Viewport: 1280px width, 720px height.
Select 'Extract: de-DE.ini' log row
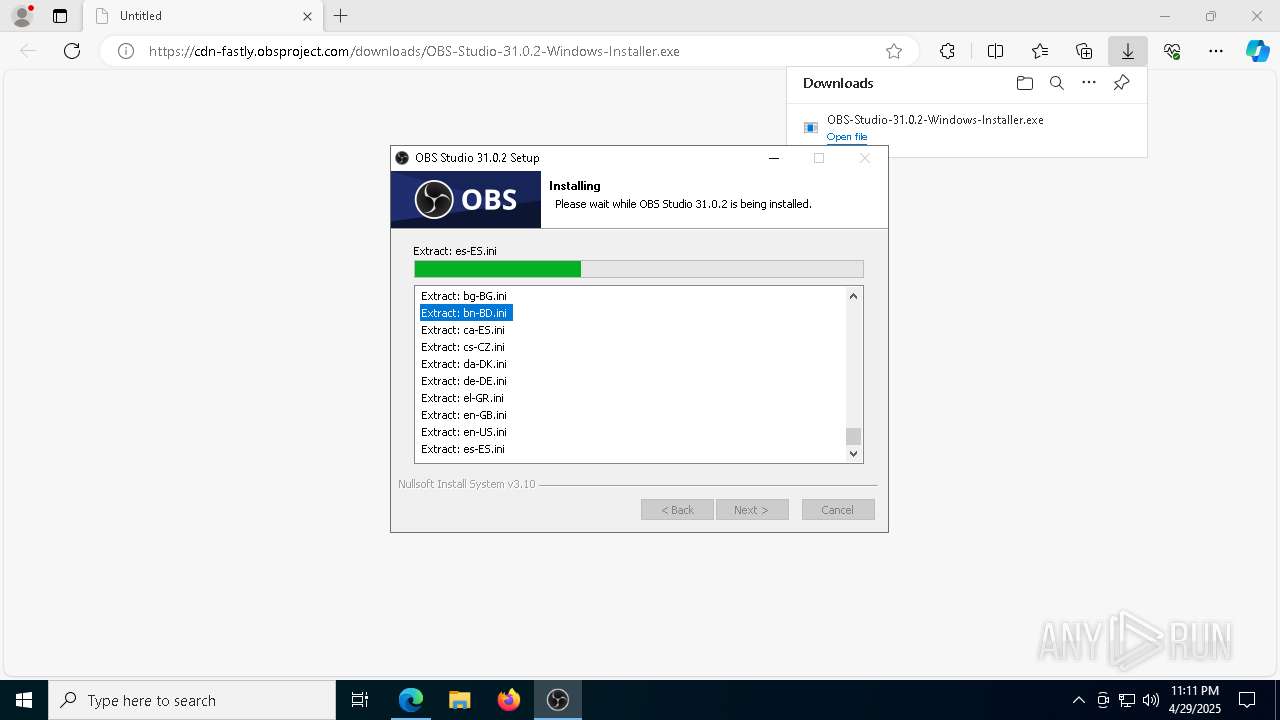pyautogui.click(x=464, y=381)
